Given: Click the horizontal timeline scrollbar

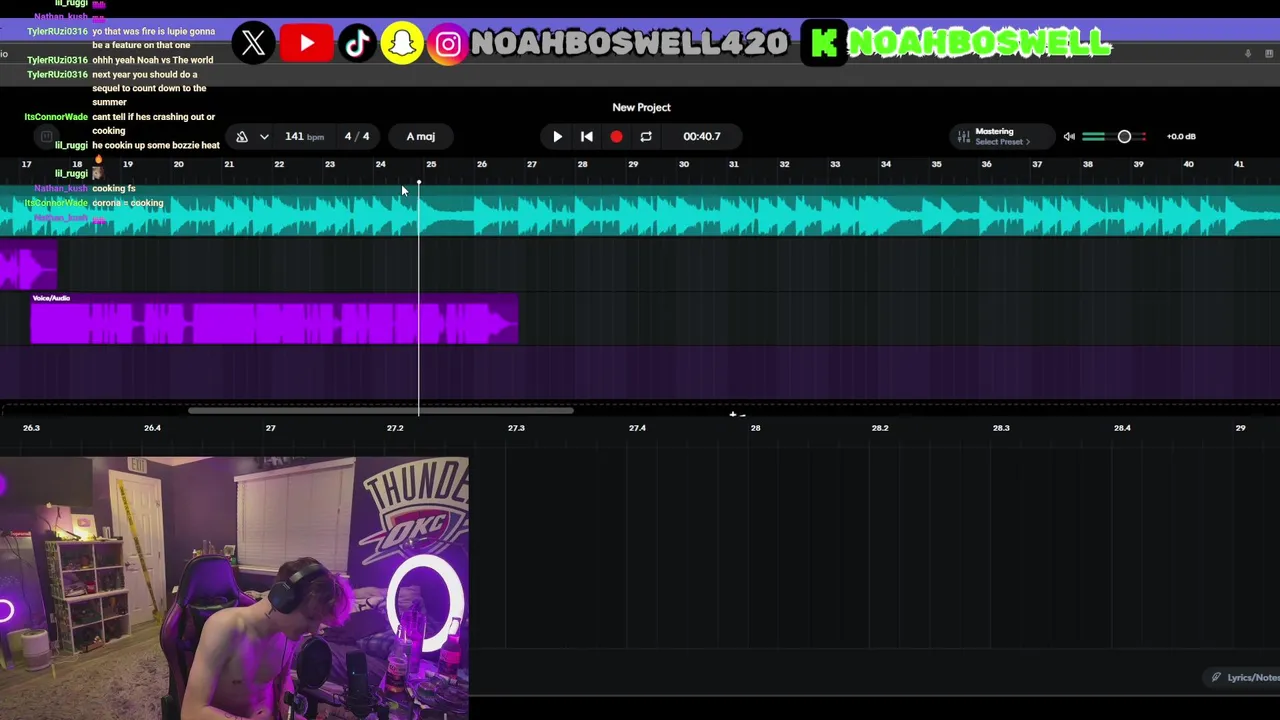Looking at the screenshot, I should pos(380,411).
